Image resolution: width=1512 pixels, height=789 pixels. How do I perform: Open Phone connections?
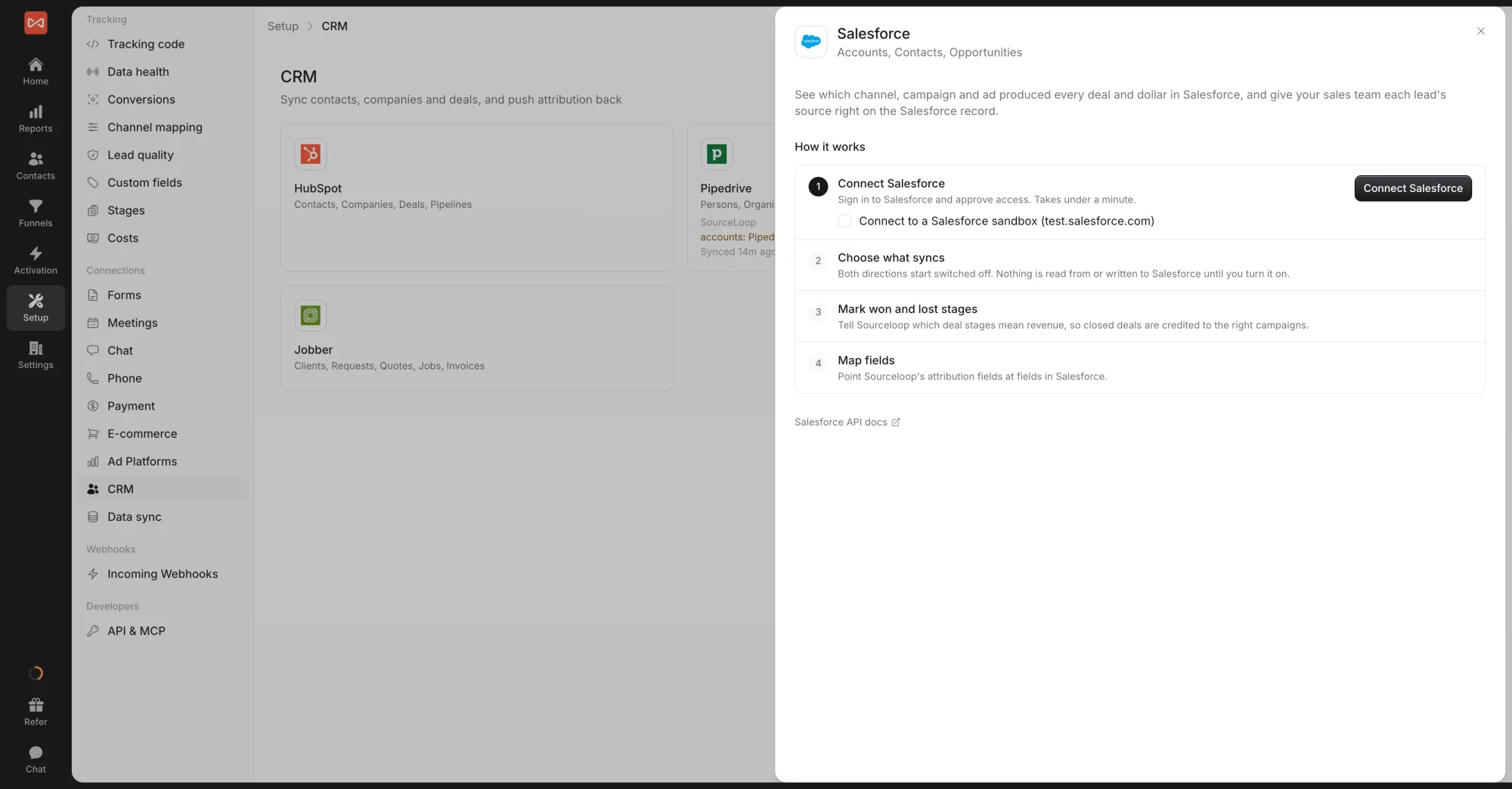coord(163,378)
